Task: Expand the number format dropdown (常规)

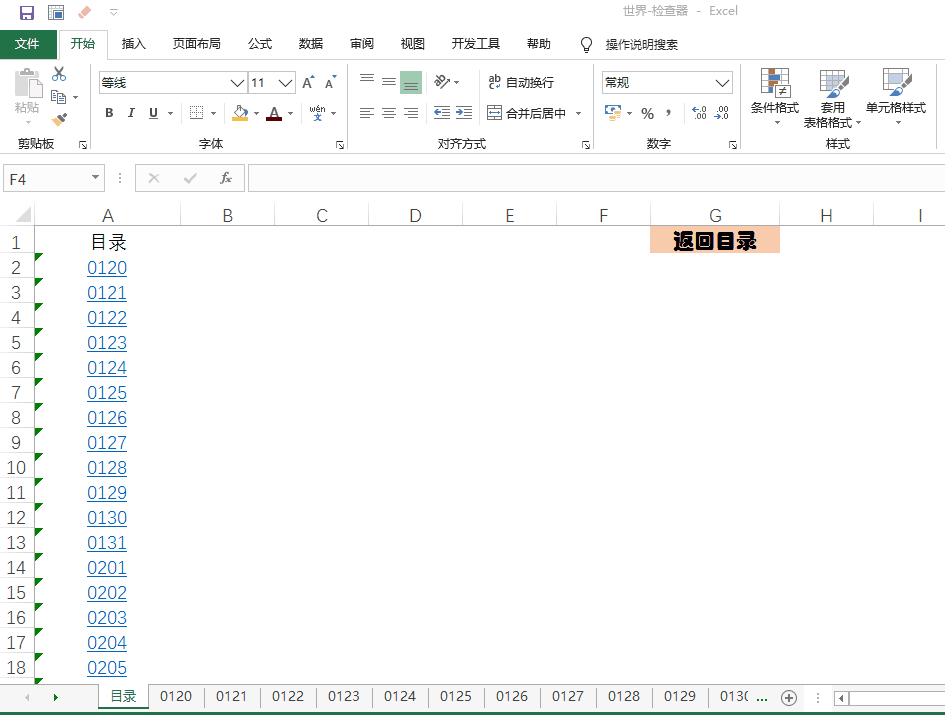Action: 722,83
